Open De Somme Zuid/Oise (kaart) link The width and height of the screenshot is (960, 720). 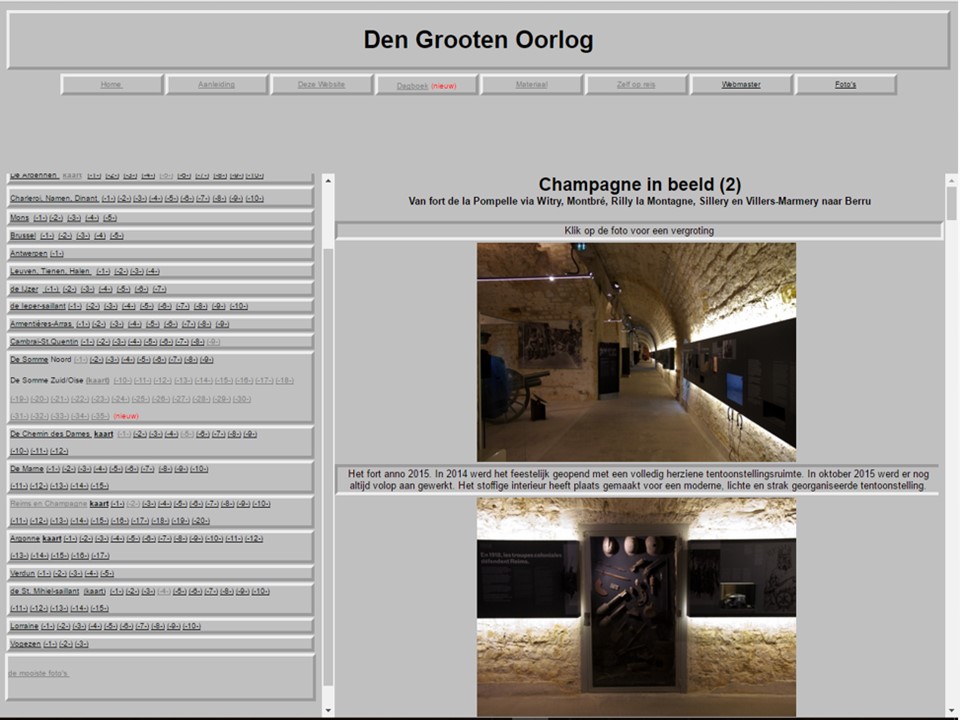tap(97, 381)
